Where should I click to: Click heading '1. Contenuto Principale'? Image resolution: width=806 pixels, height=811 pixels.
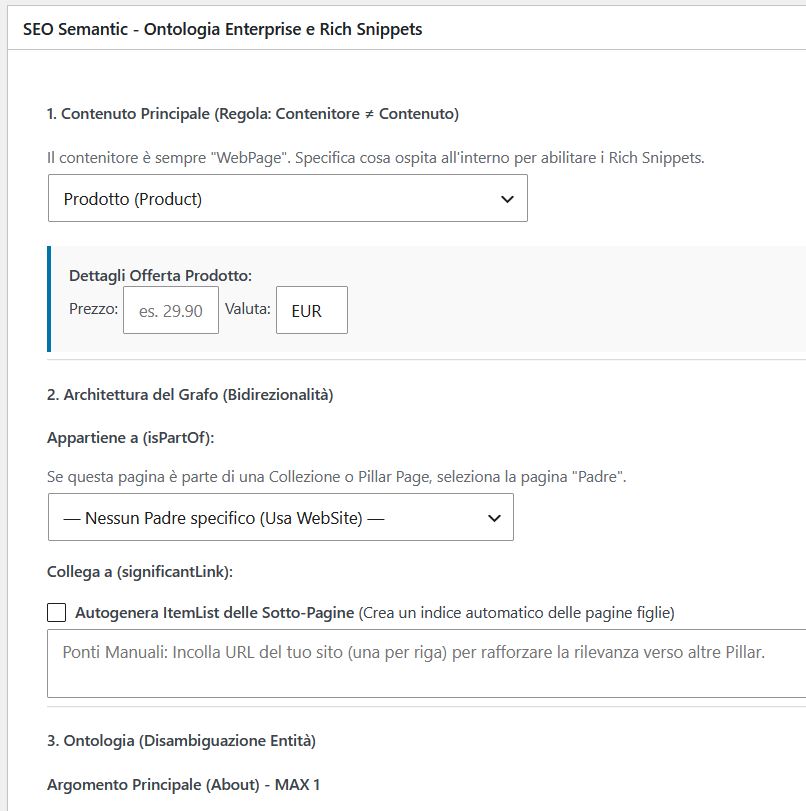252,114
